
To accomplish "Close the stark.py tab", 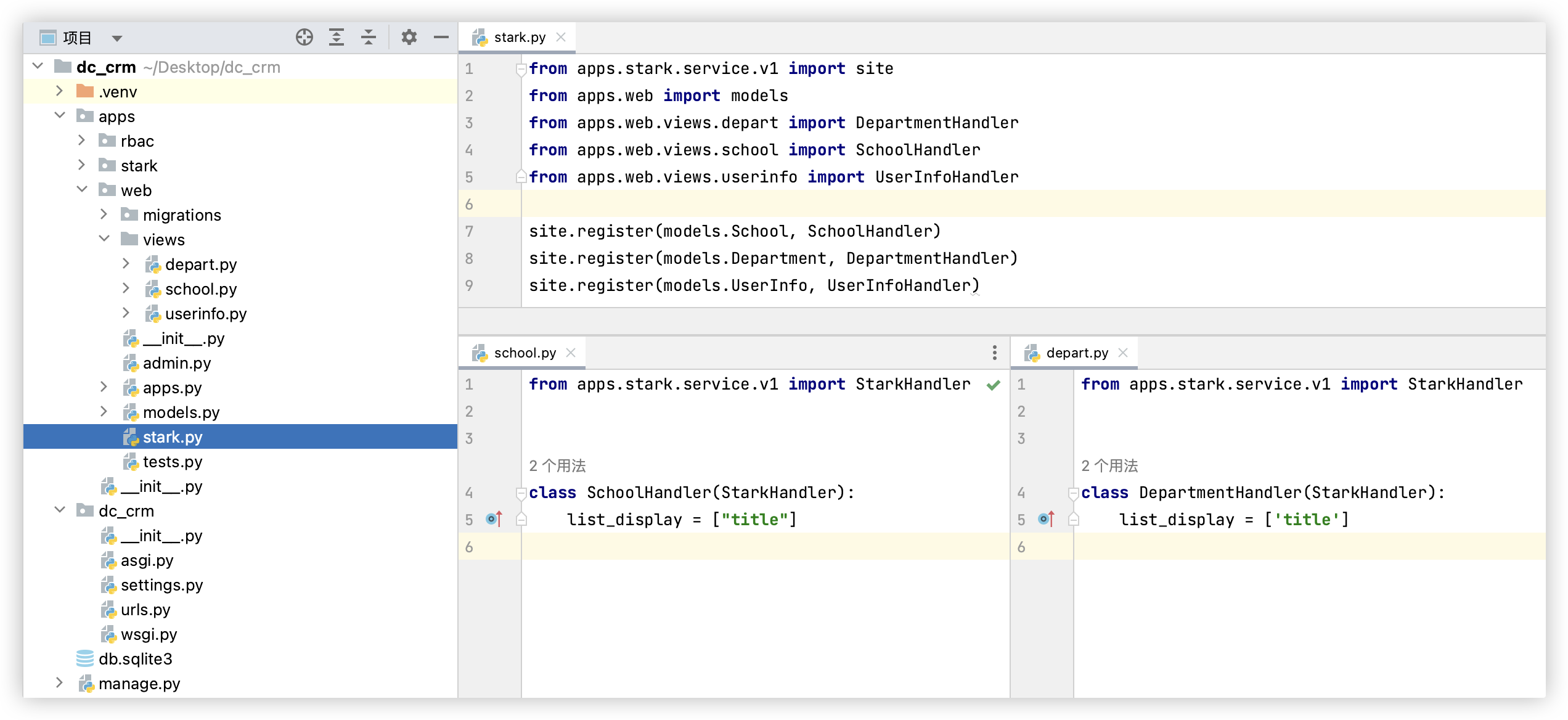I will click(x=561, y=37).
